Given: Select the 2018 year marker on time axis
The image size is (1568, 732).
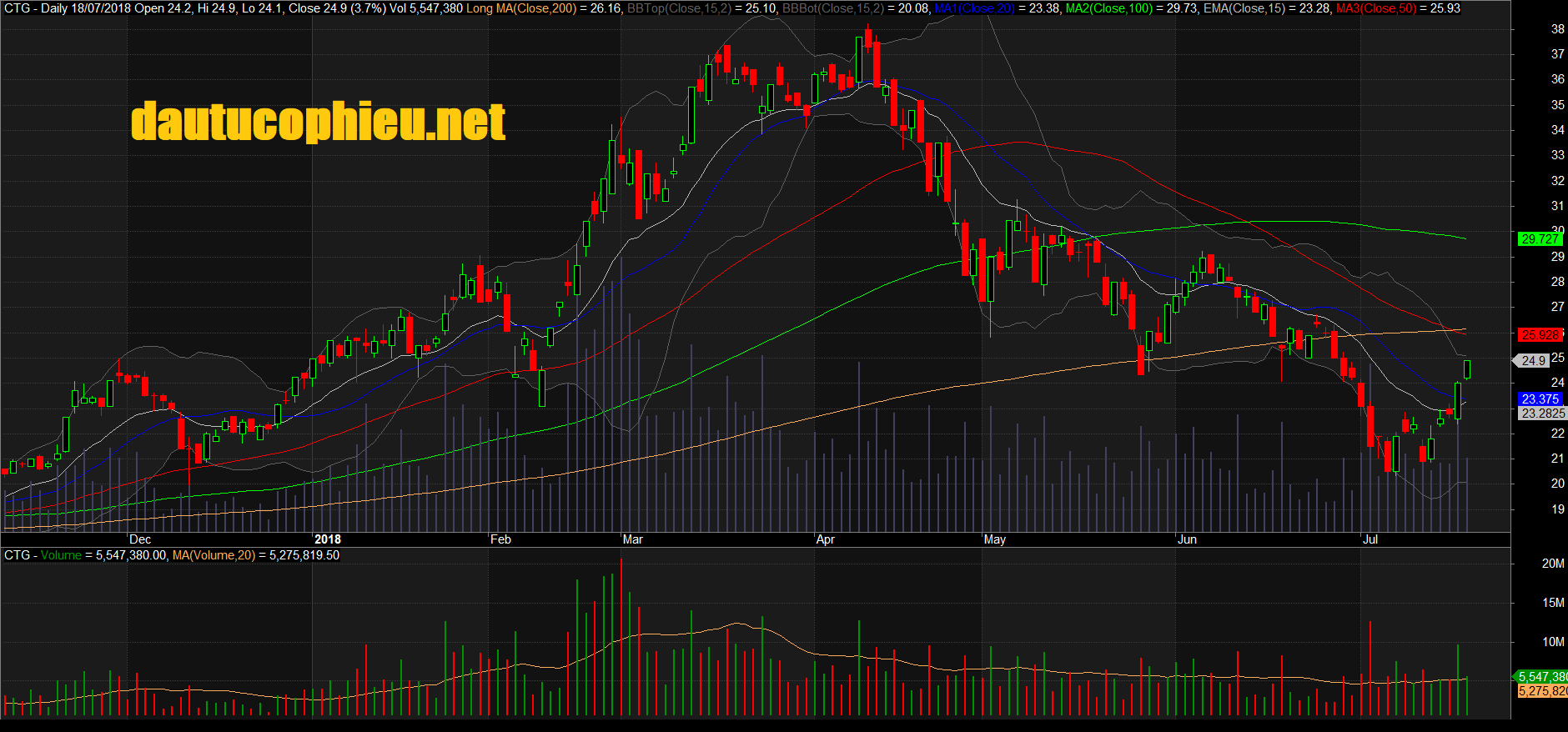Looking at the screenshot, I should point(328,539).
